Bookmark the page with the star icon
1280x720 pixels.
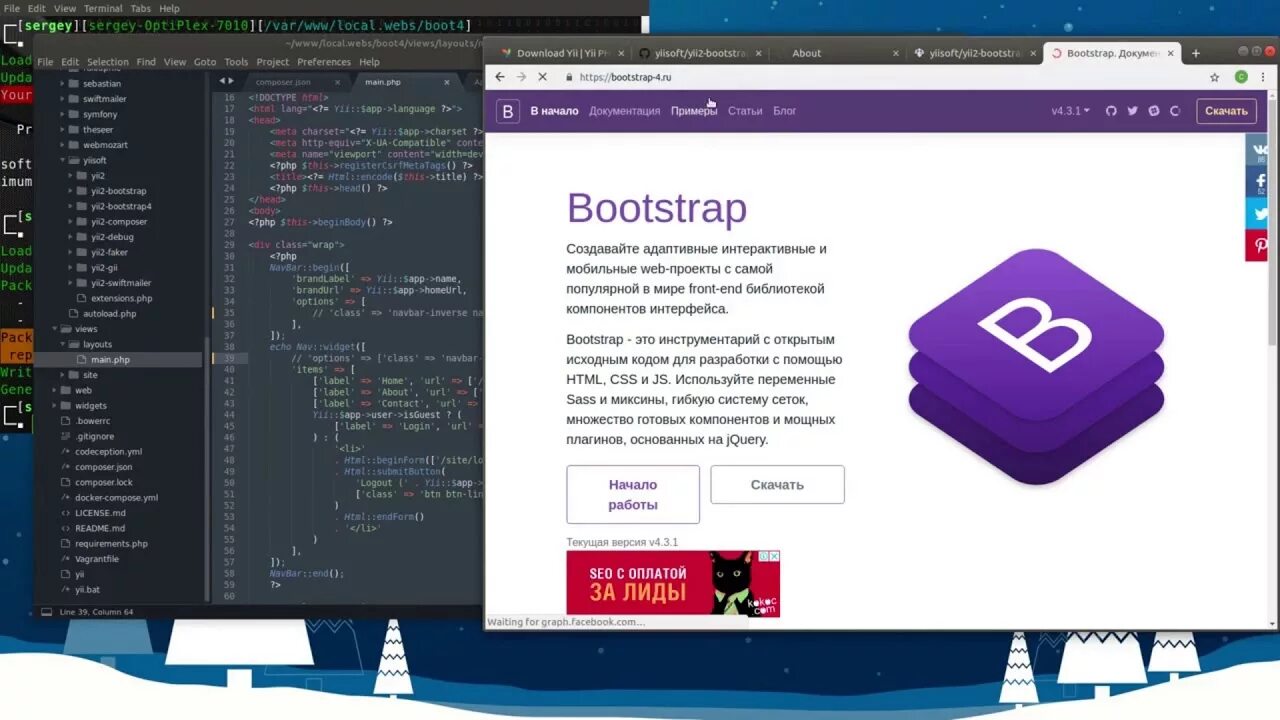click(1215, 77)
